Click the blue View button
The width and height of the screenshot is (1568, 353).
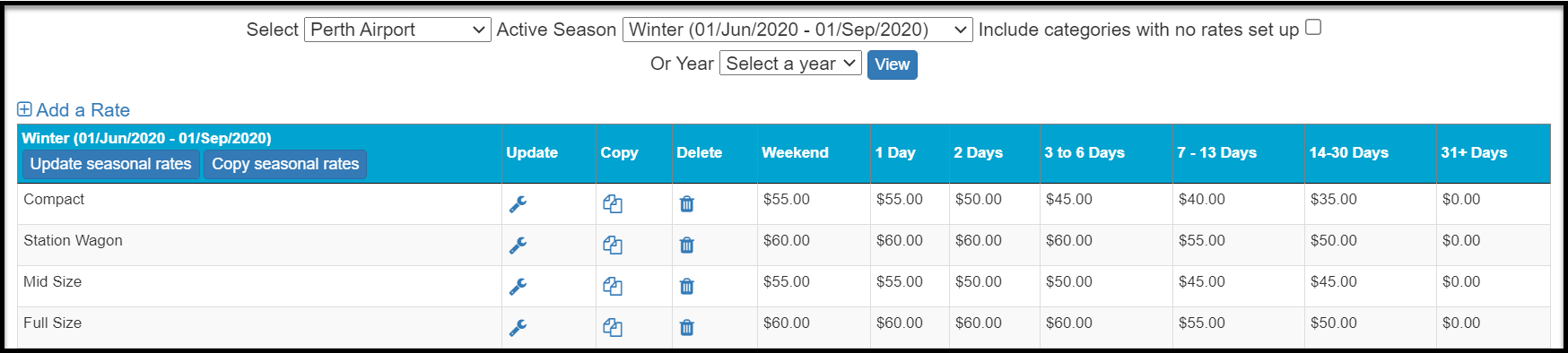click(893, 65)
